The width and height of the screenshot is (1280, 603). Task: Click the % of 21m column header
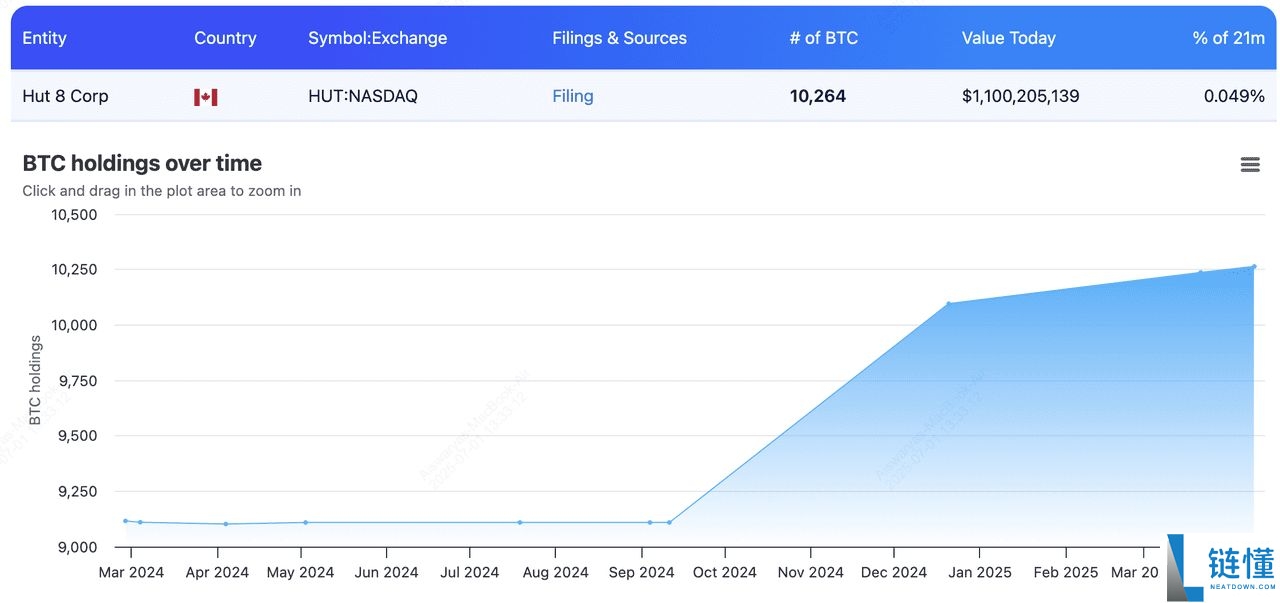(x=1228, y=38)
